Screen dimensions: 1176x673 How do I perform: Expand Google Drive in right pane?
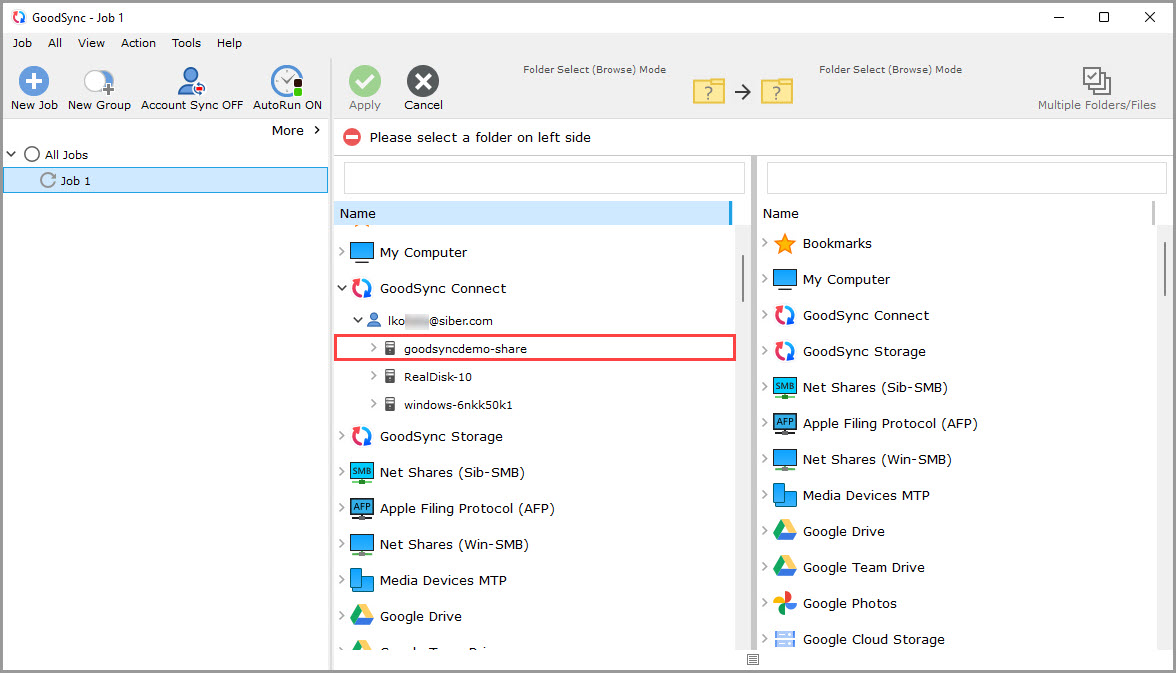point(765,530)
